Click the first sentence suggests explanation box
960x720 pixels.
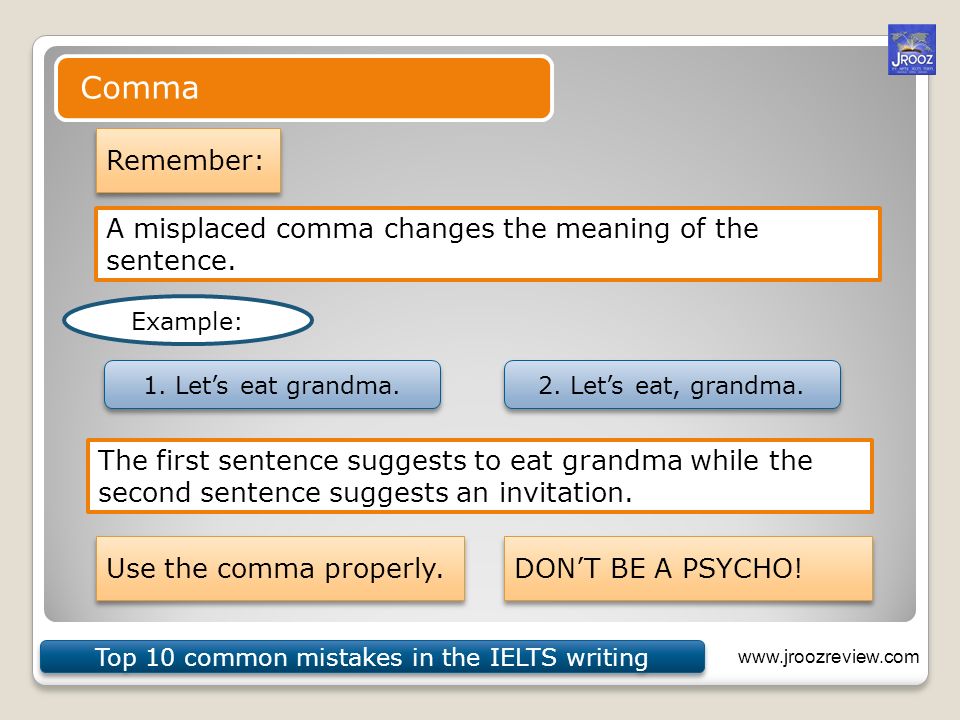480,476
